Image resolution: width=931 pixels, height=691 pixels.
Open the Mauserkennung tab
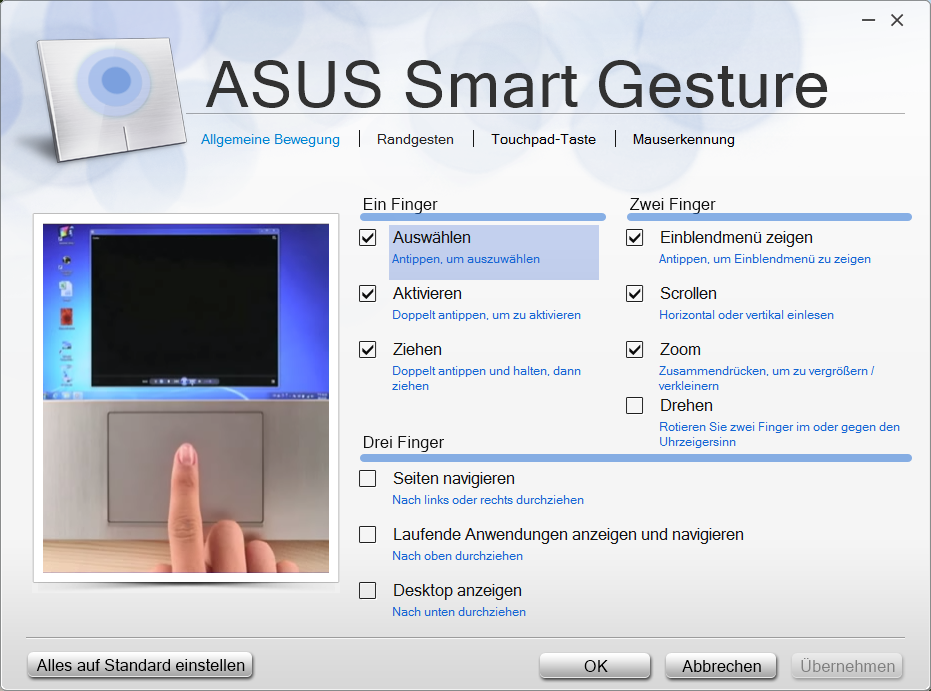(x=683, y=140)
